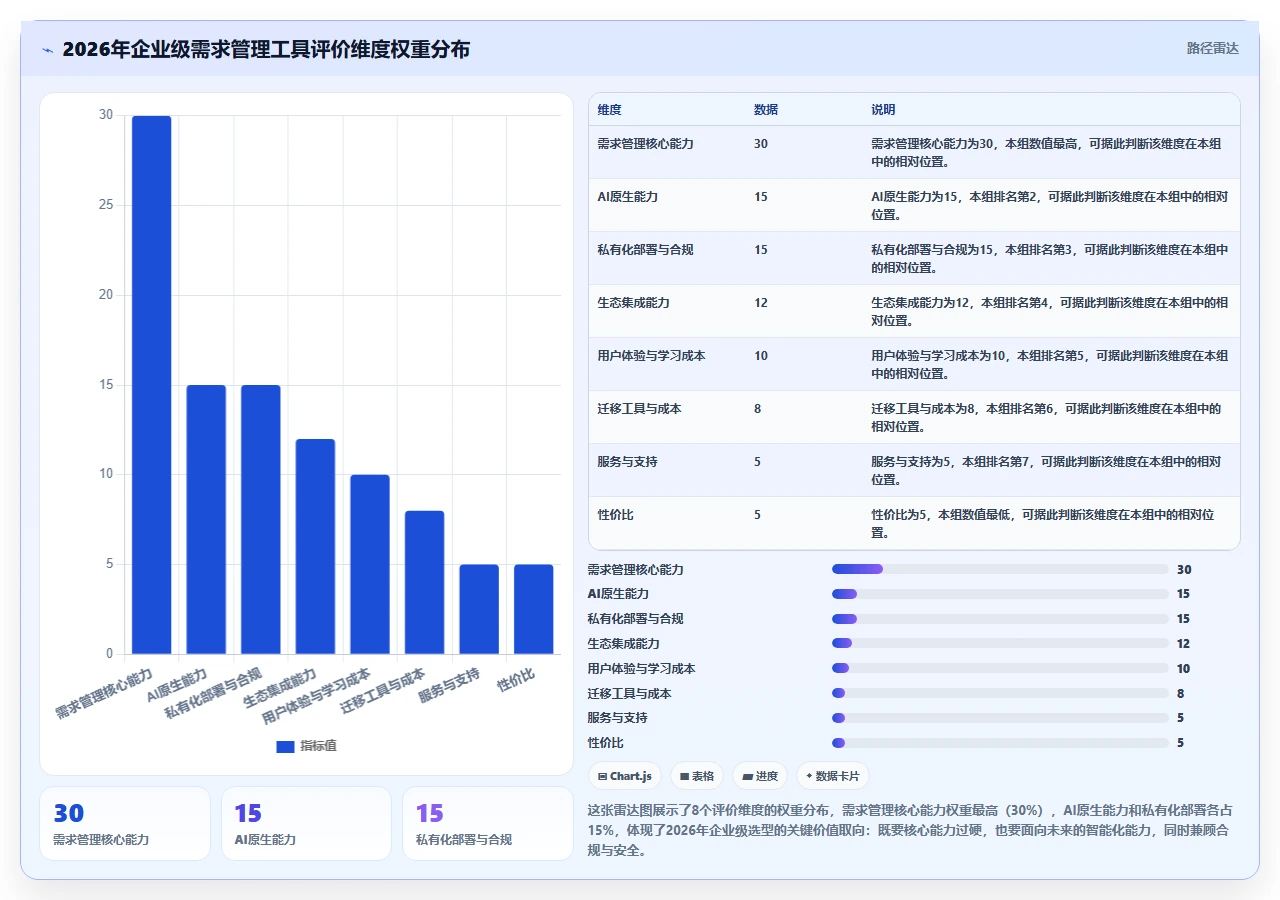This screenshot has height=900, width=1280.
Task: Open the 30 需求管理核心能力 data card
Action: coord(125,823)
